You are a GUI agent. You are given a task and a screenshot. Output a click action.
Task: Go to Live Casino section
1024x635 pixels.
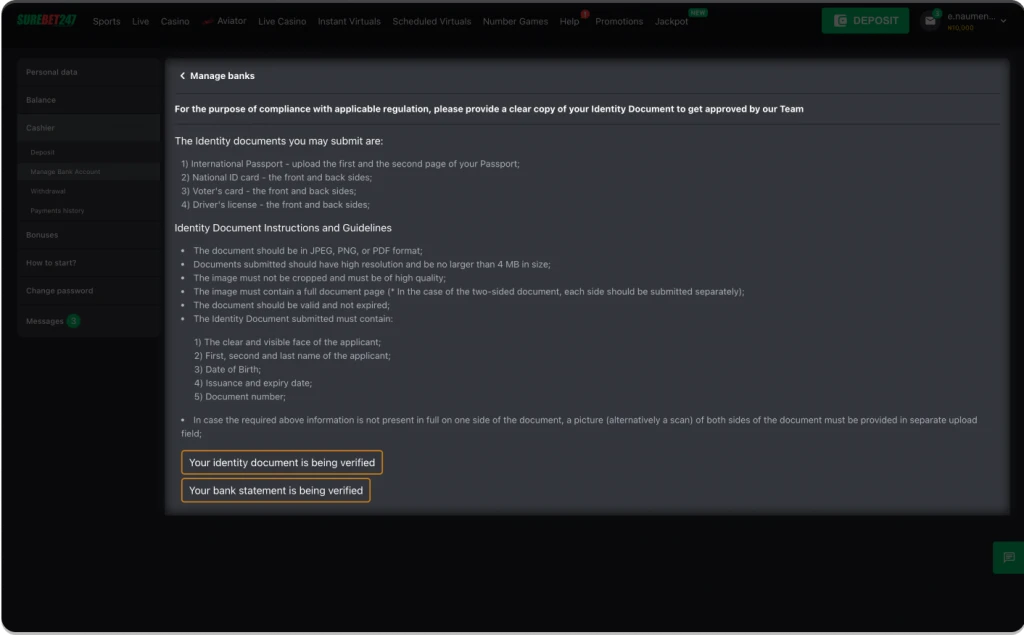click(282, 21)
